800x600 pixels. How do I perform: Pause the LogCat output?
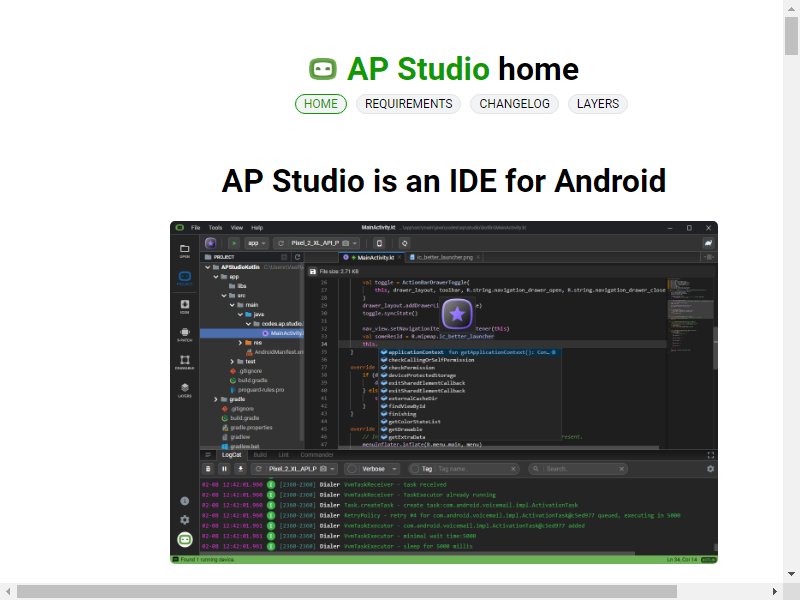pyautogui.click(x=224, y=469)
